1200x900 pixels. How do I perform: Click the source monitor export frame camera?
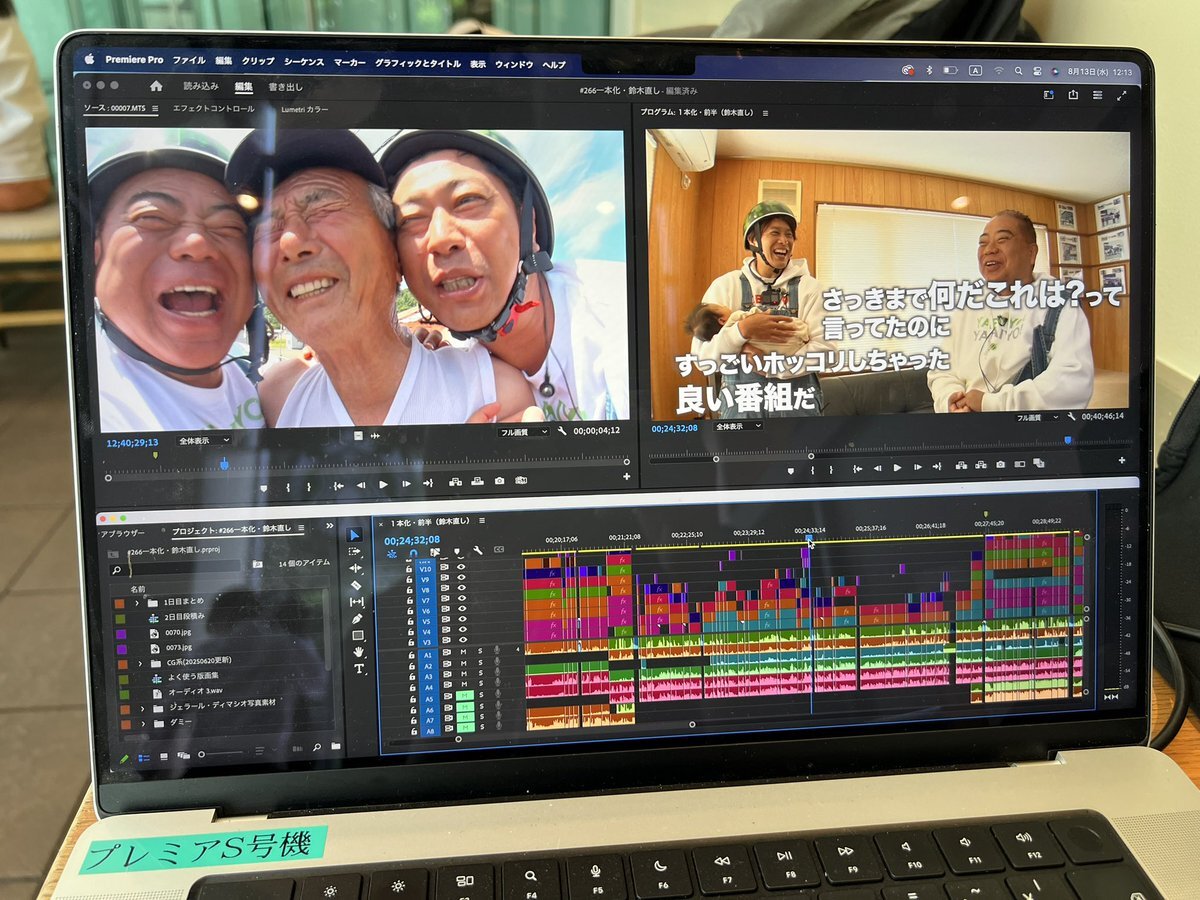click(x=499, y=482)
